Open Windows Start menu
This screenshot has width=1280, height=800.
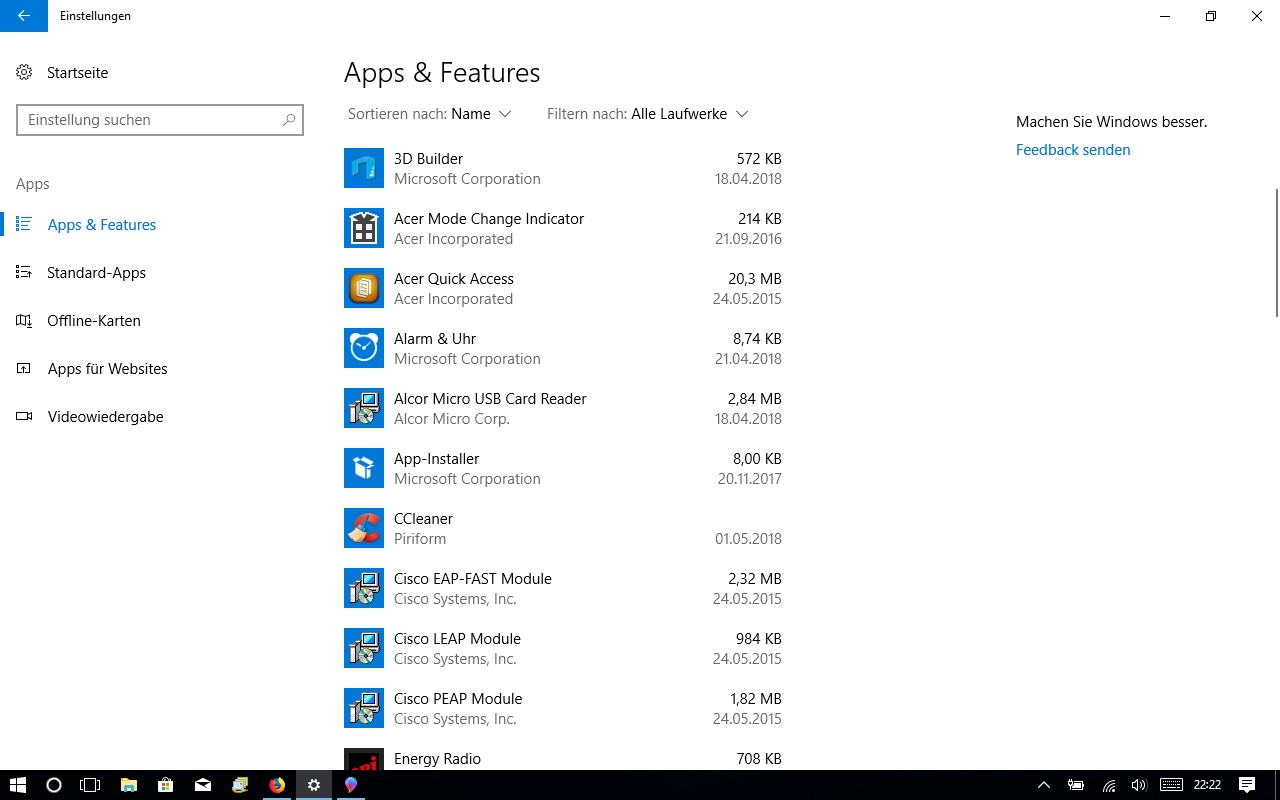[18, 785]
